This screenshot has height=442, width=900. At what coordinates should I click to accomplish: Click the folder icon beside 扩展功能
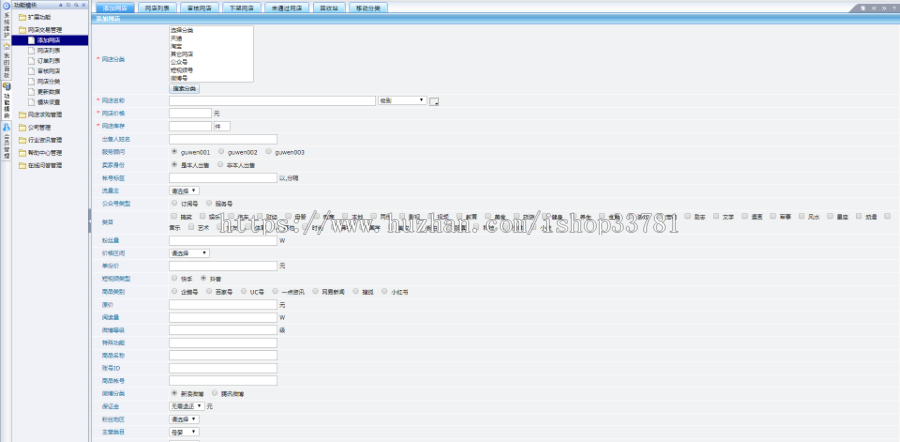click(x=22, y=17)
